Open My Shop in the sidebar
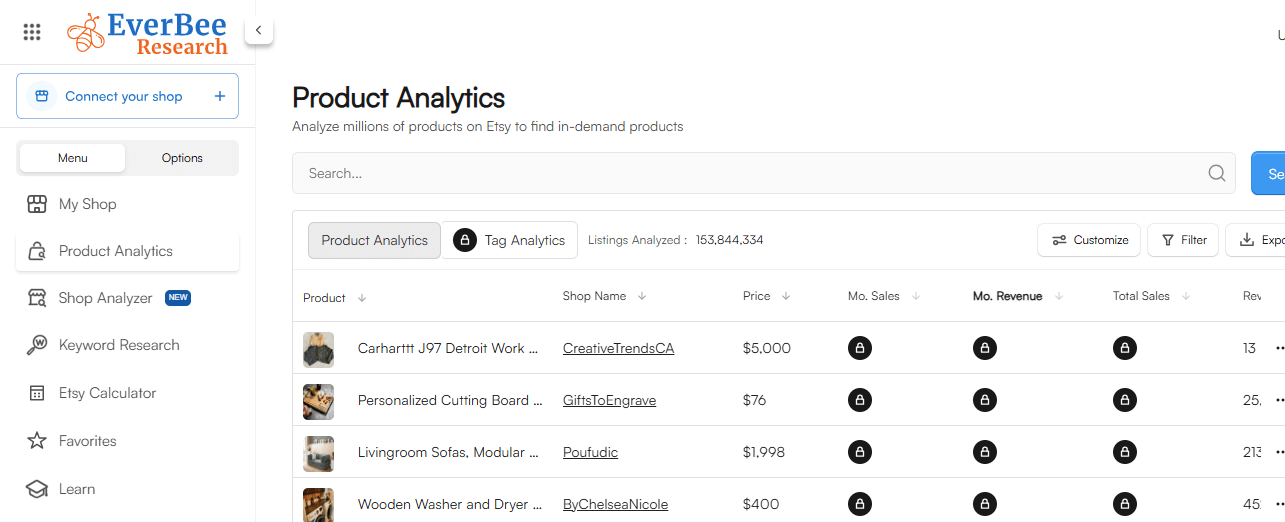1285x522 pixels. [127, 204]
